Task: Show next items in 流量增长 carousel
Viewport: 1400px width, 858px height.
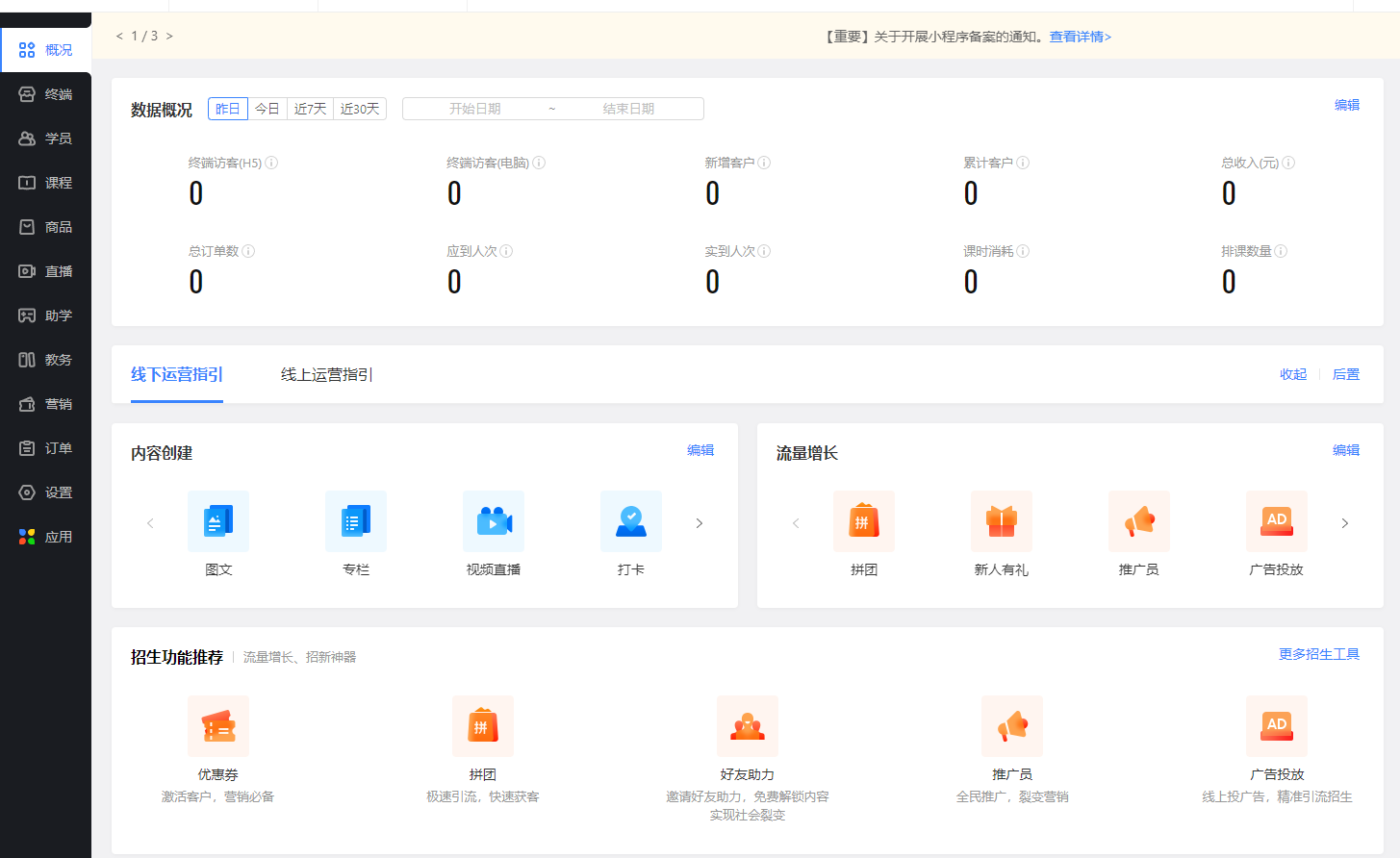Action: coord(1345,523)
